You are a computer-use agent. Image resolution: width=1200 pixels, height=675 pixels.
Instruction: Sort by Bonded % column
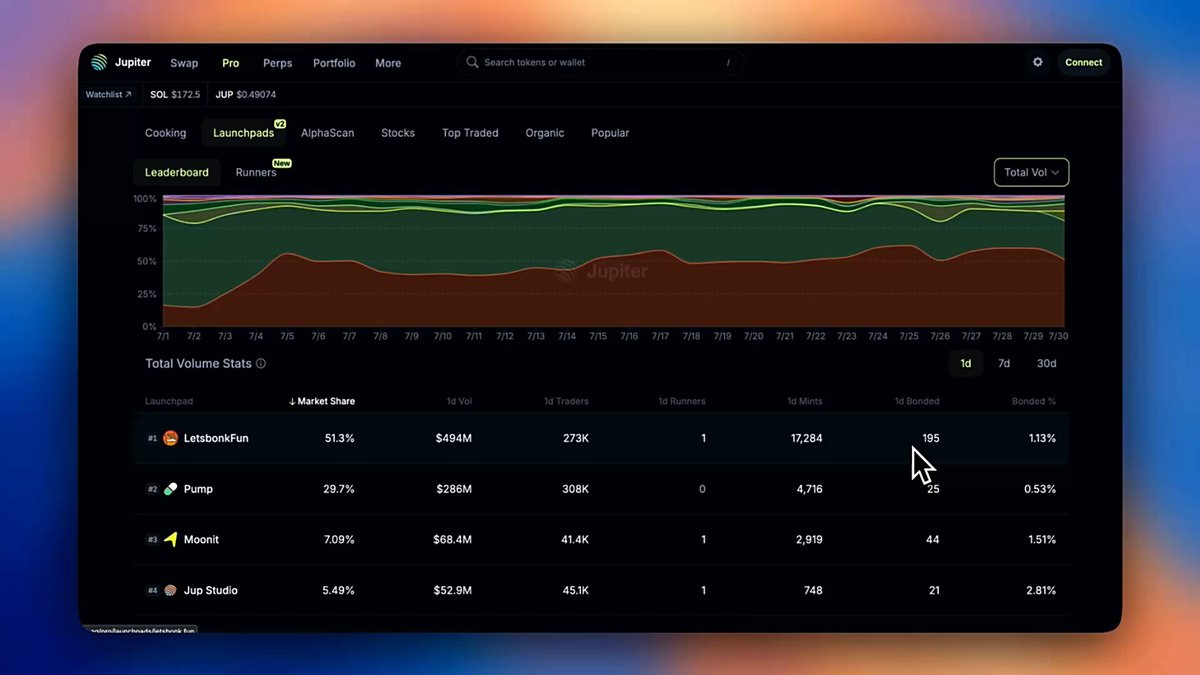1034,401
